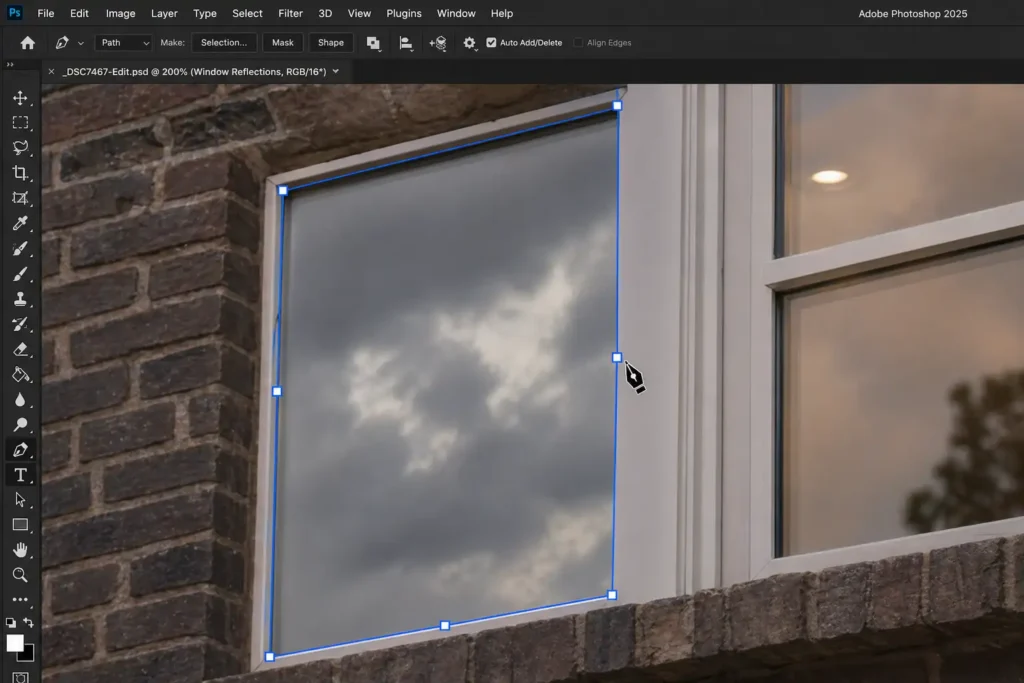
Task: Select the Hand tool
Action: (20, 550)
